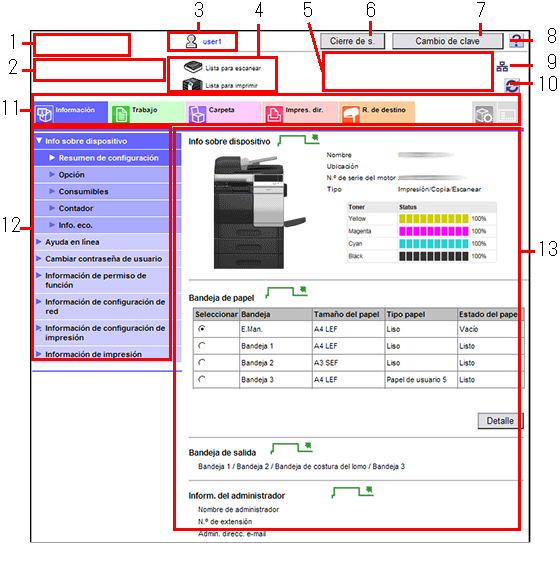The height and width of the screenshot is (572, 560).
Task: Click the green tray icon next to Inform. del administrador
Action: click(353, 492)
